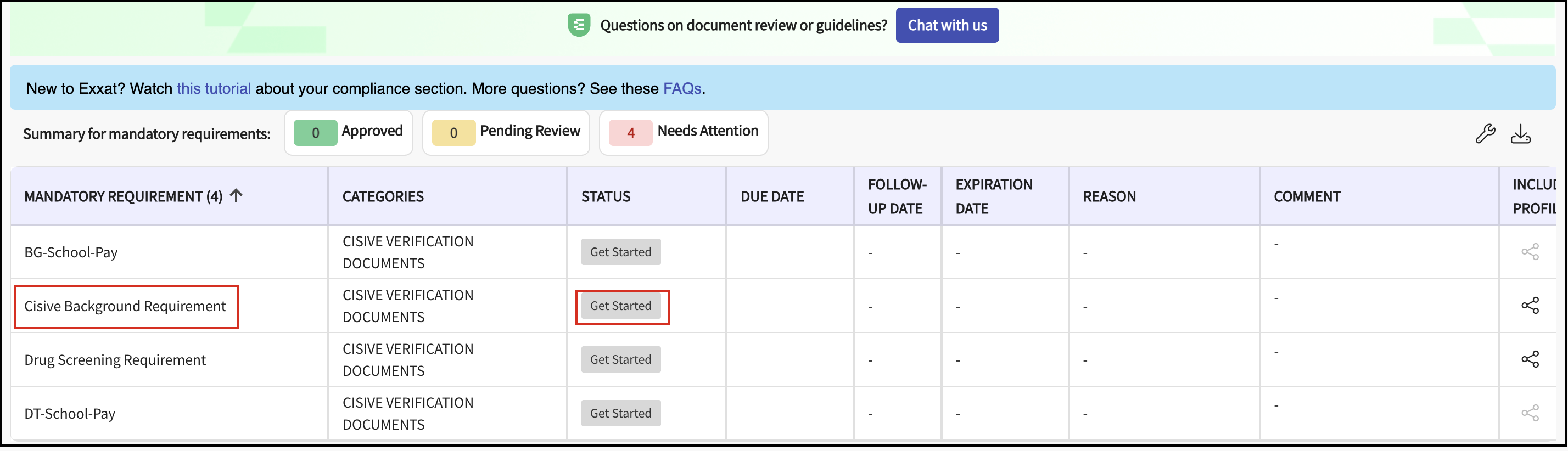Get Started for Cisive Background Requirement
The width and height of the screenshot is (1568, 451).
click(620, 306)
